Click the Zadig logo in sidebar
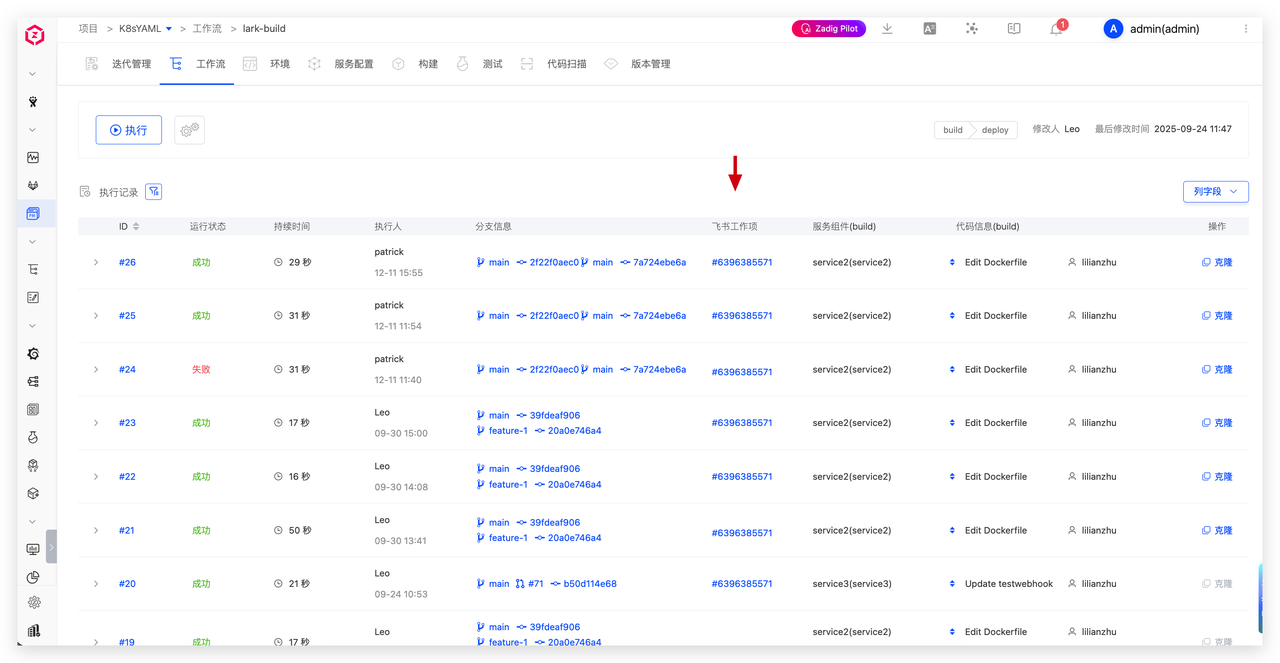The height and width of the screenshot is (663, 1280). point(35,36)
